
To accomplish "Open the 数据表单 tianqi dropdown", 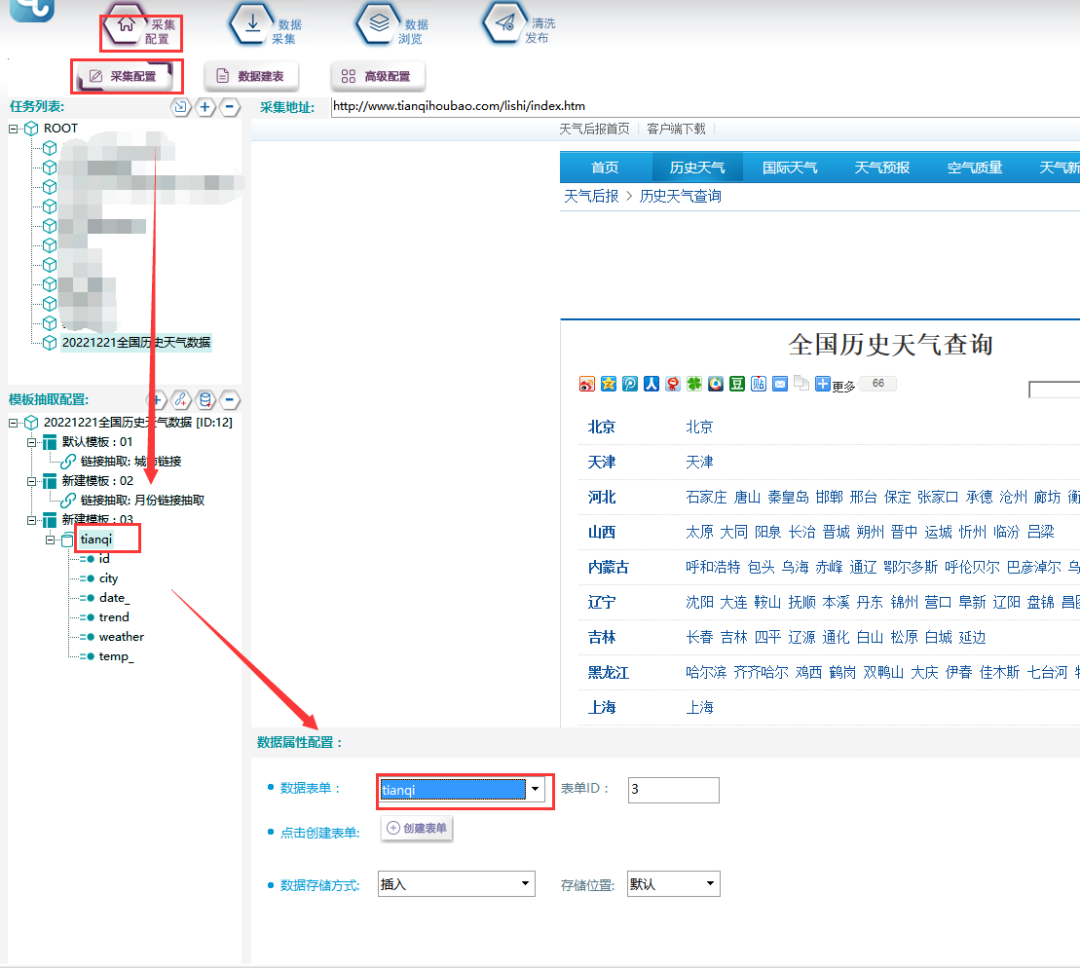I will click(537, 790).
